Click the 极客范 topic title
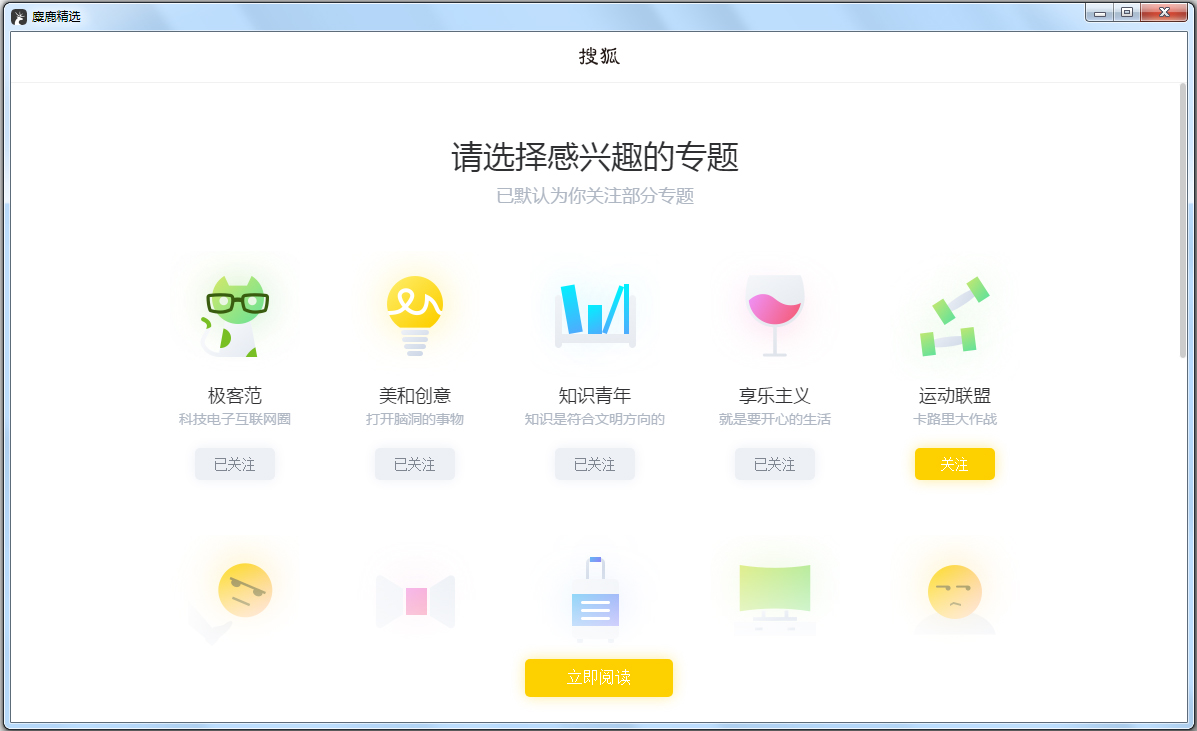This screenshot has width=1197, height=731. click(234, 395)
